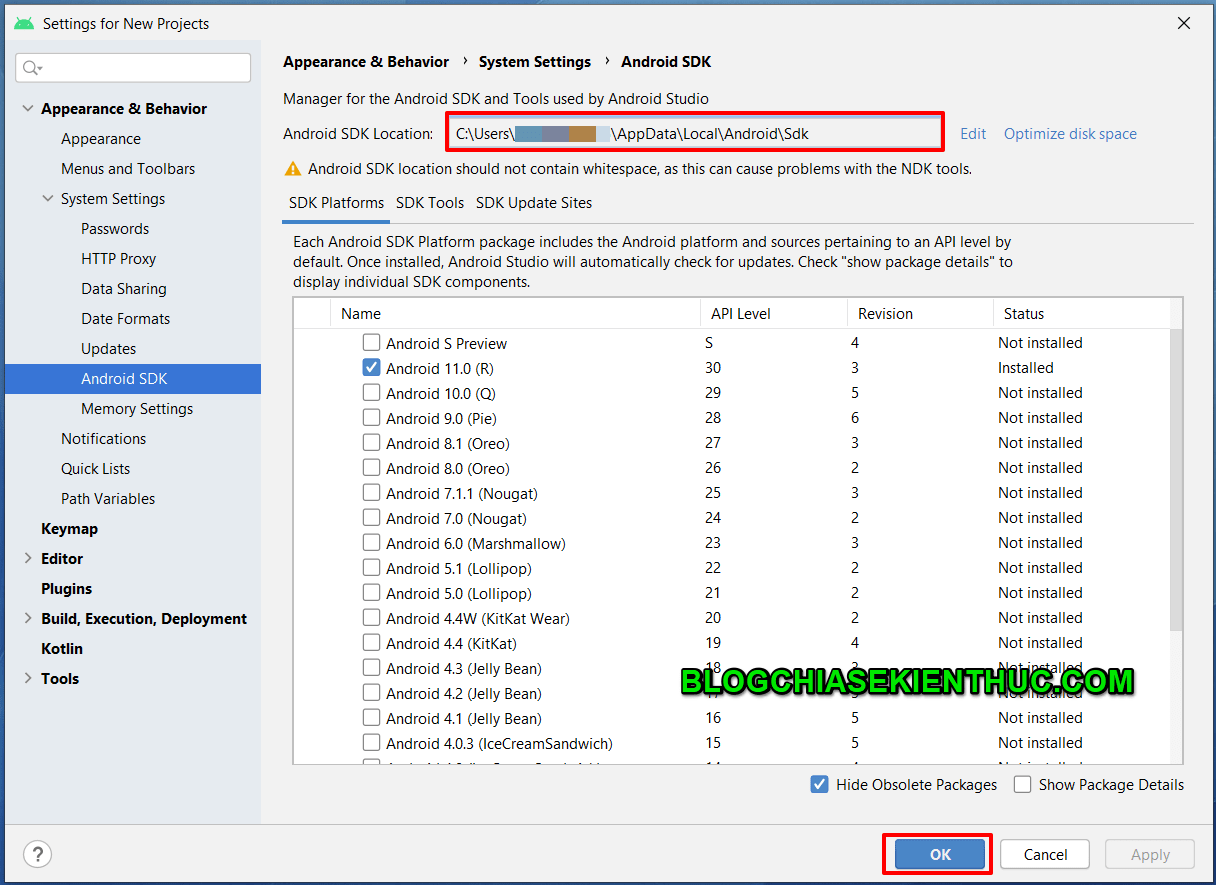Viewport: 1216px width, 885px height.
Task: Expand the Editor tree node
Action: tap(27, 559)
